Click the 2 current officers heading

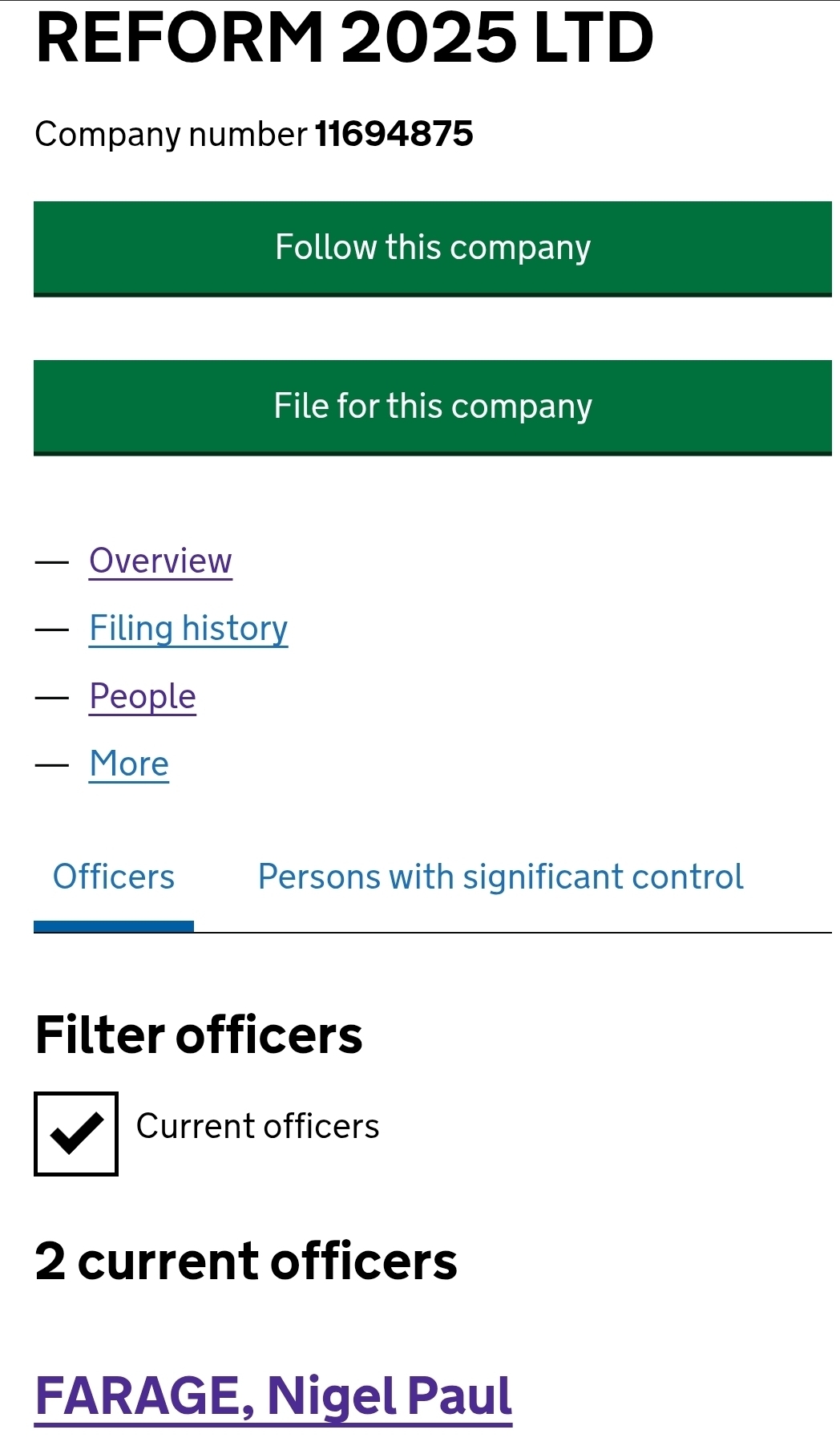[x=246, y=1262]
